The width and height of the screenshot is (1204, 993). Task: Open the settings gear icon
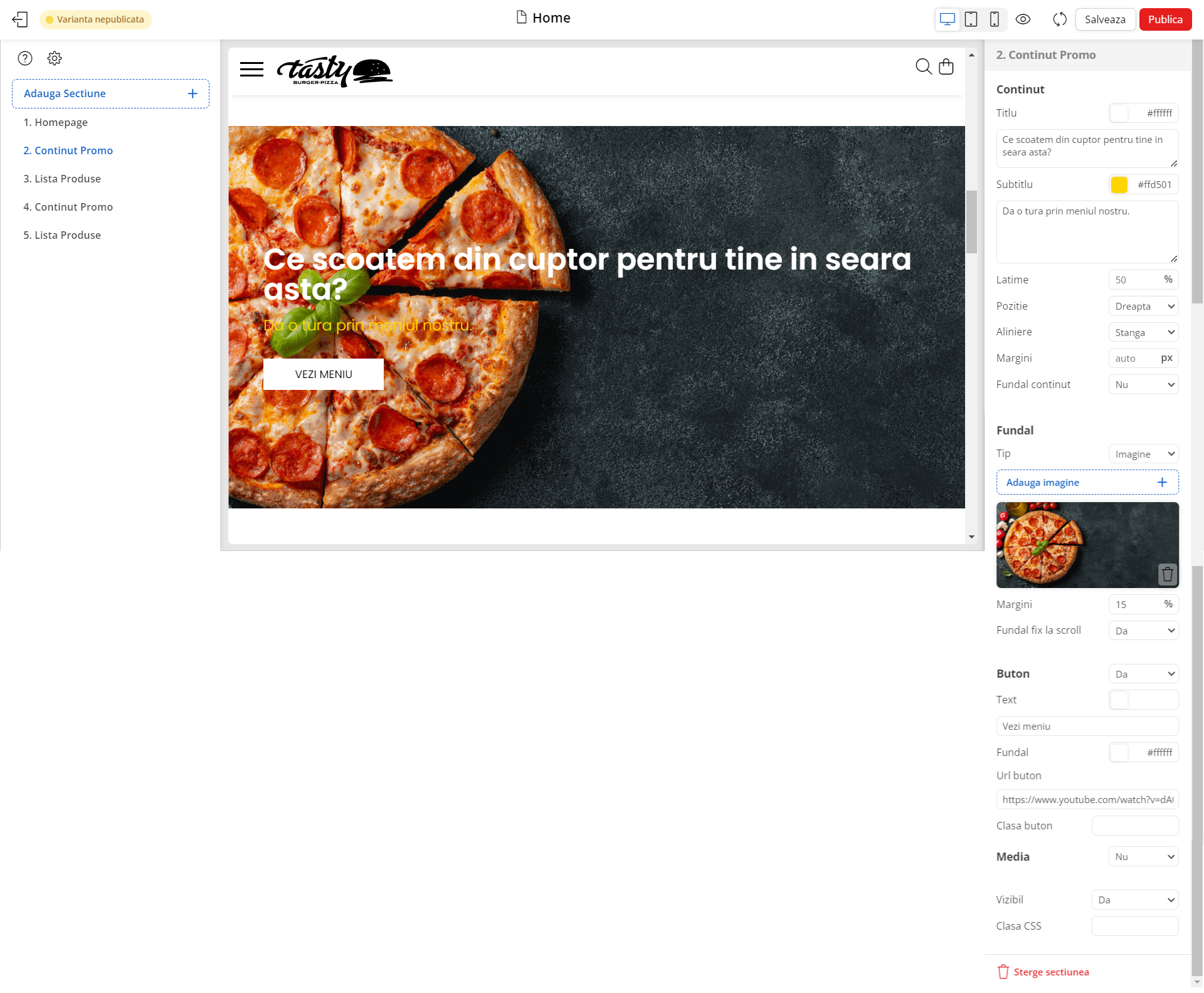point(55,58)
